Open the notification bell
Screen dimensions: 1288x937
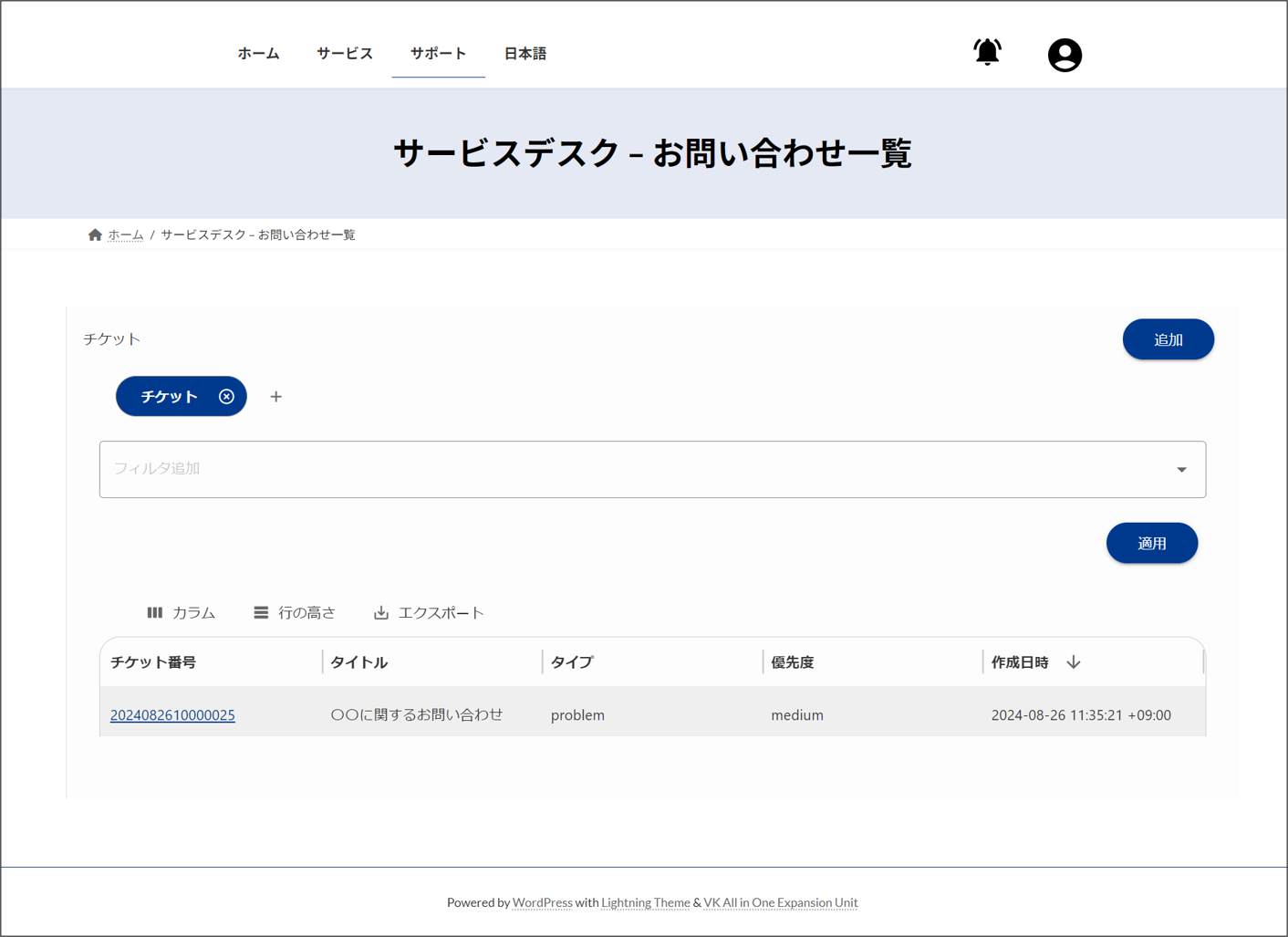[987, 53]
